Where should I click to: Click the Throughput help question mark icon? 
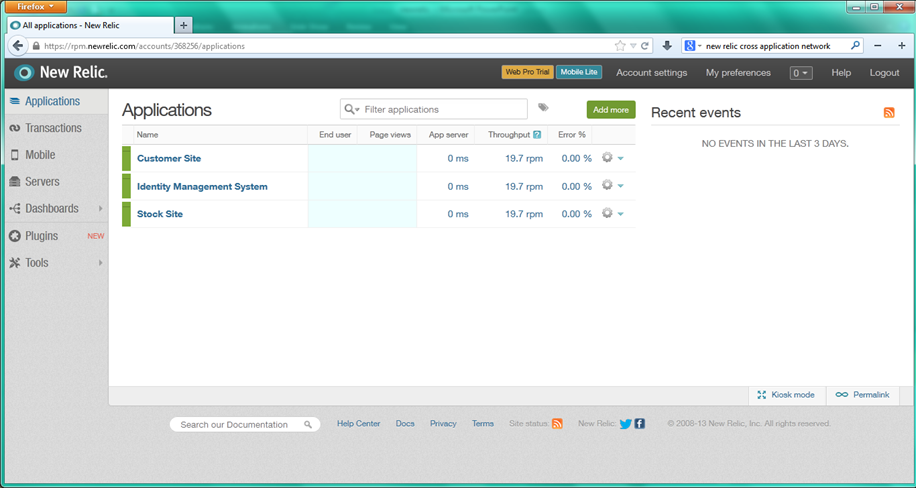(537, 135)
